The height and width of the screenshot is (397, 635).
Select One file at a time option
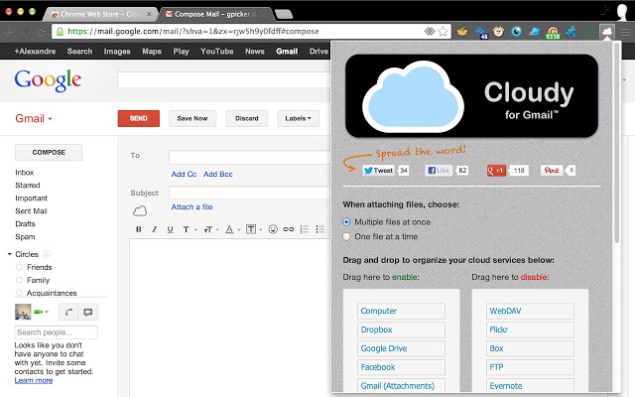point(346,237)
